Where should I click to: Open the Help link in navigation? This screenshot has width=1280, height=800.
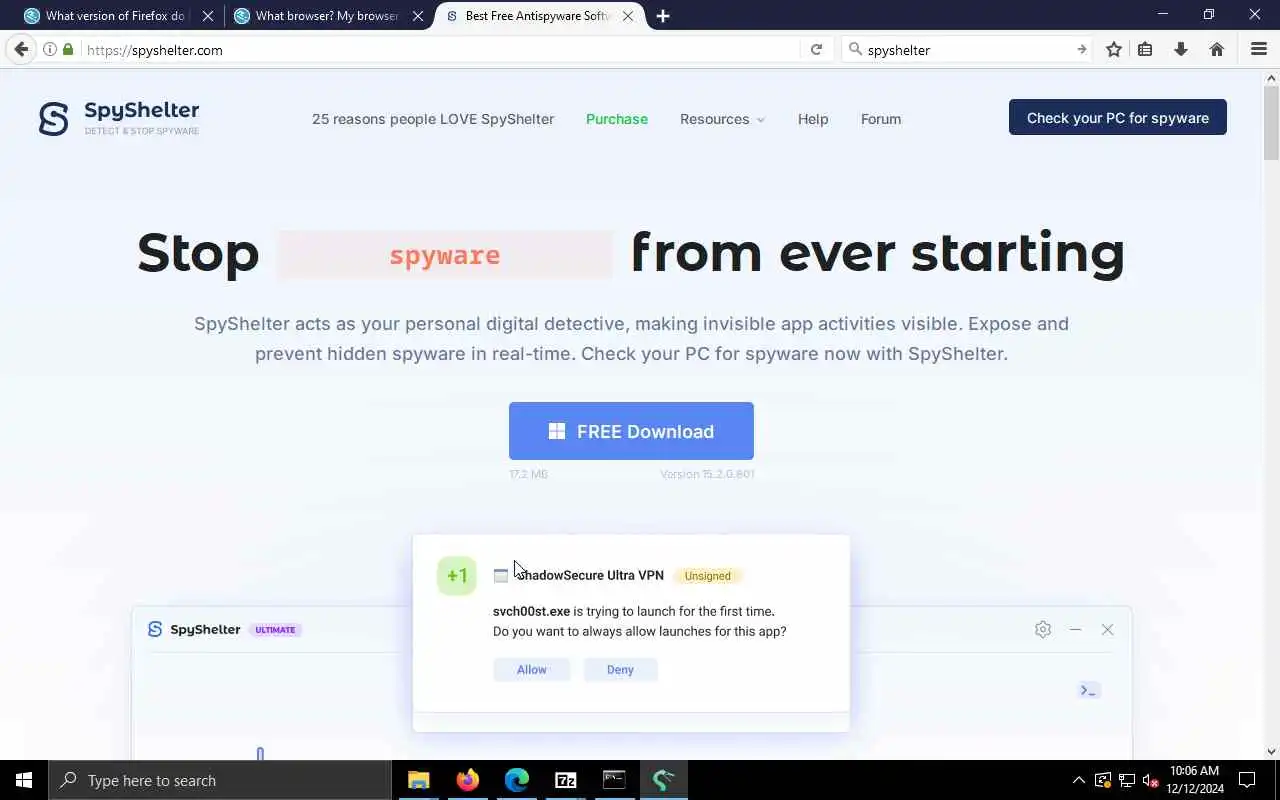813,119
